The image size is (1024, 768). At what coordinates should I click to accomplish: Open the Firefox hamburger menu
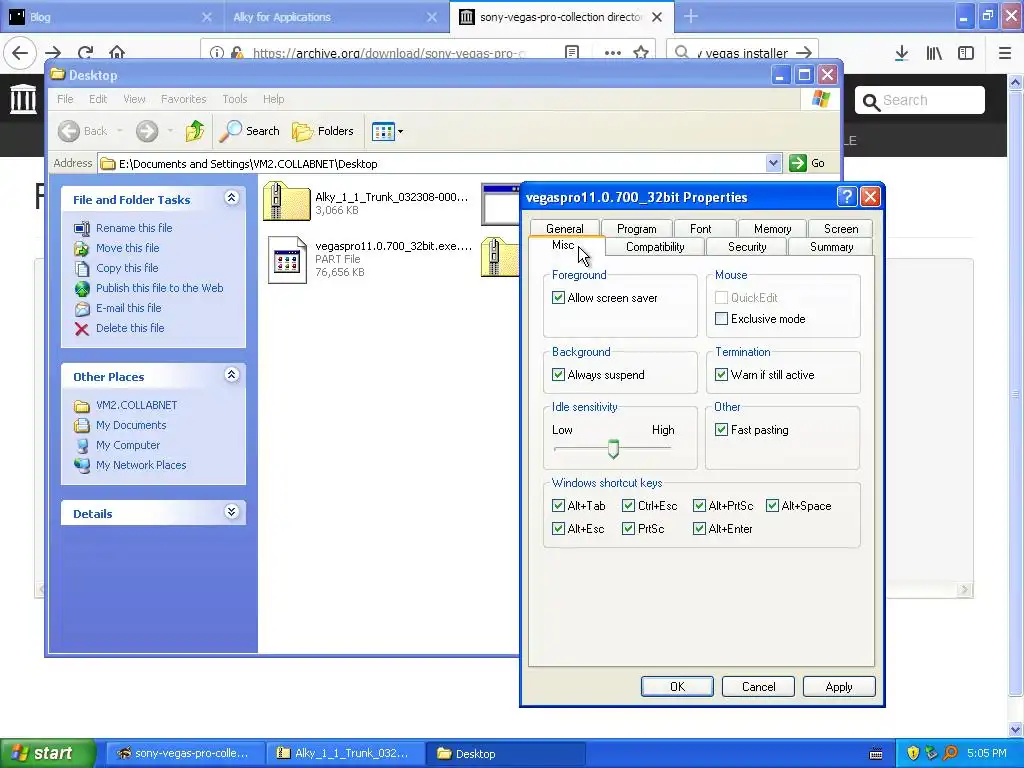[x=1005, y=53]
